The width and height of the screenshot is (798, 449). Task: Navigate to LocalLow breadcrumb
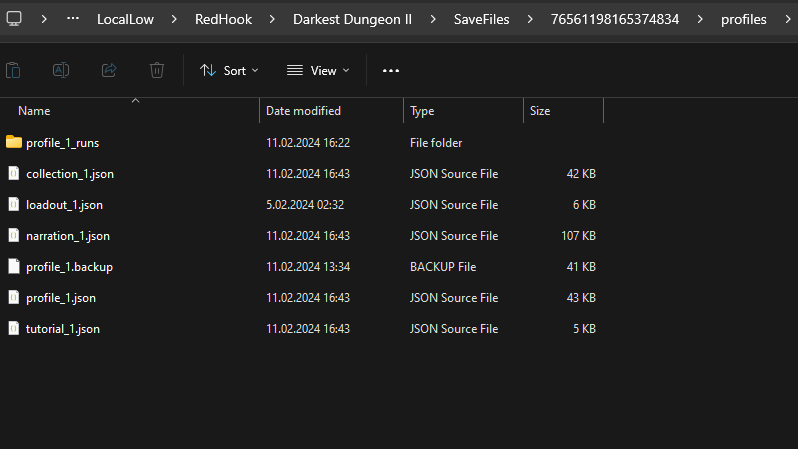[125, 19]
